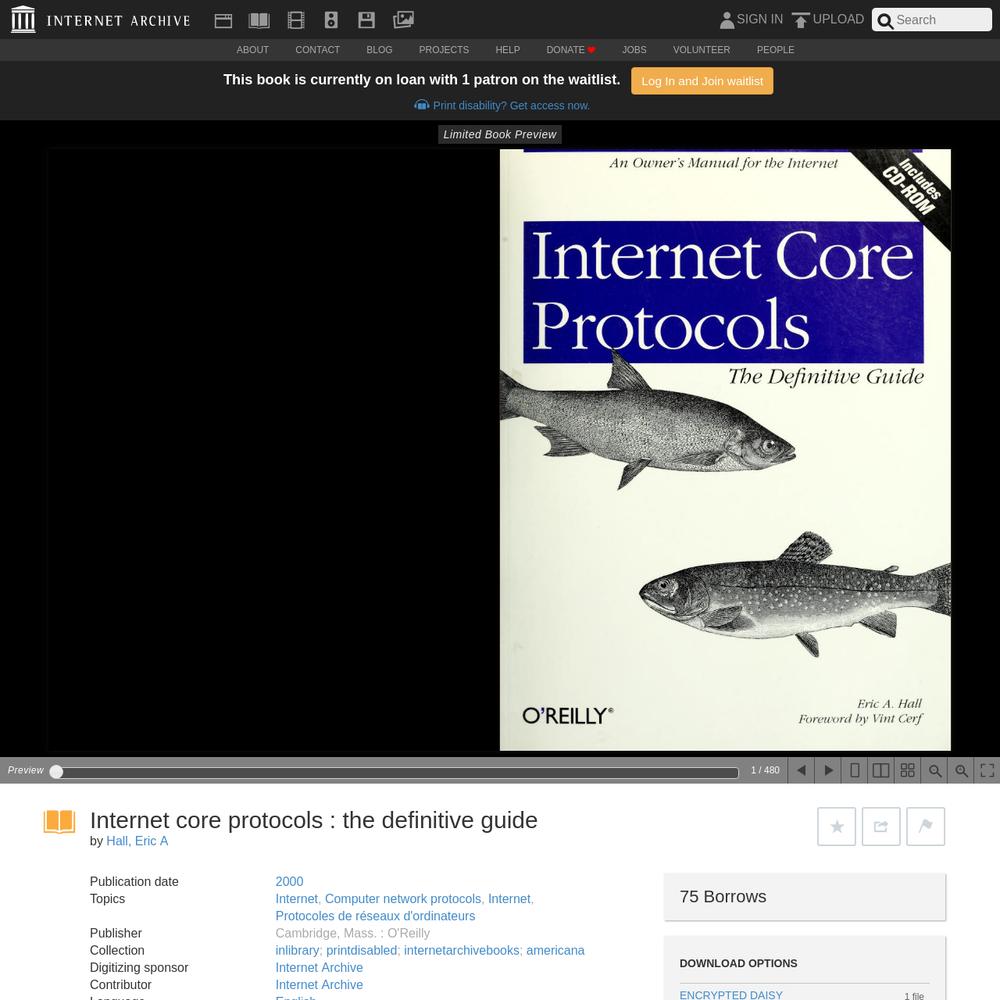Click the ENCRYPTED DAISY download option
Screen dimensions: 1000x1000
(x=731, y=995)
